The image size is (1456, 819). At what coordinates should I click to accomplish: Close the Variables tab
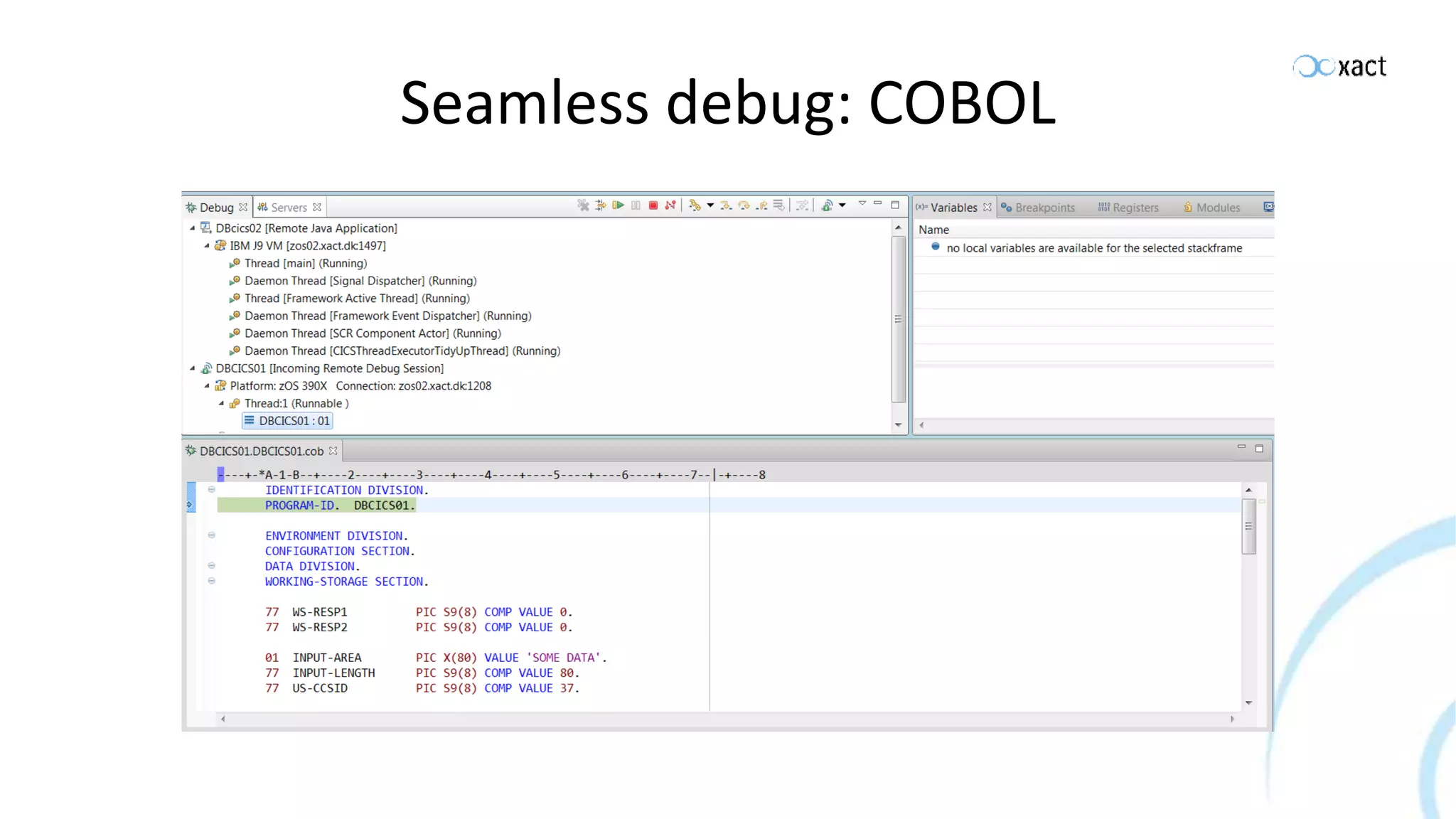tap(987, 207)
